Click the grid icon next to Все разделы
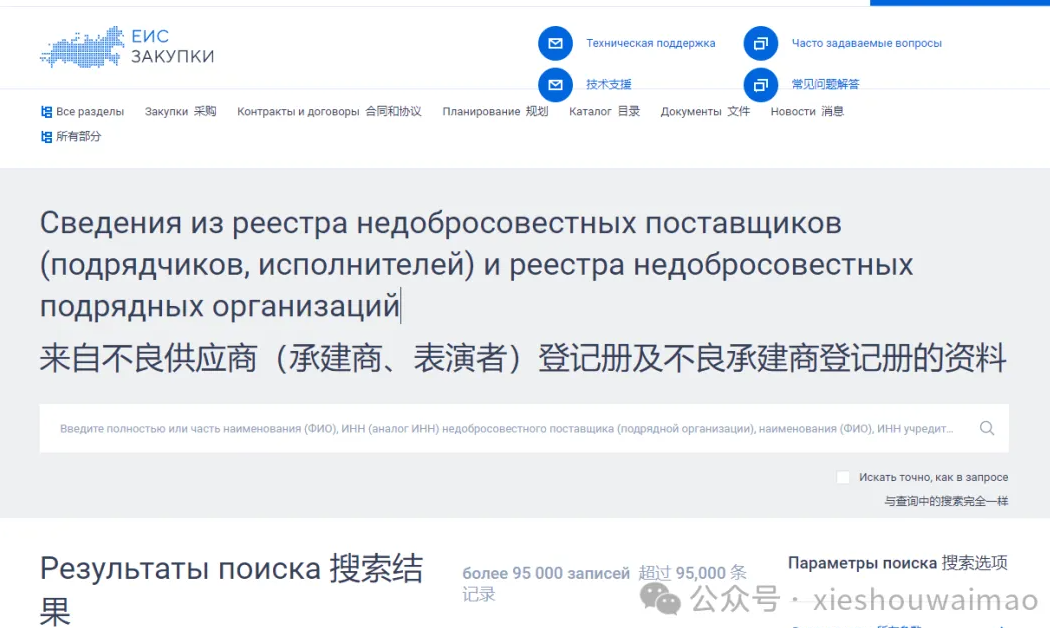Viewport: 1050px width, 628px height. point(46,112)
